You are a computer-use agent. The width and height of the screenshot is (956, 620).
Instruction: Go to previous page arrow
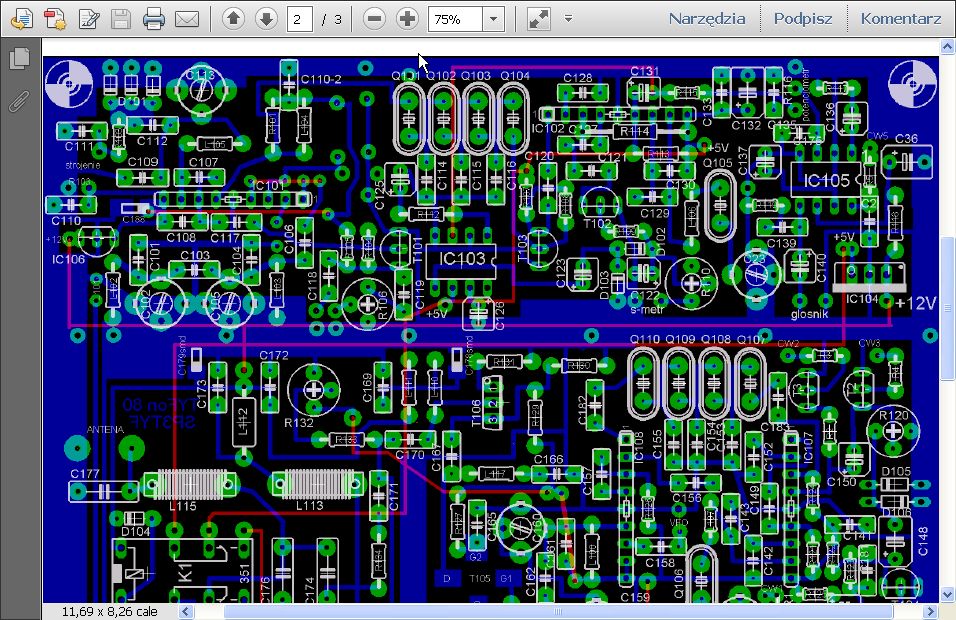232,19
